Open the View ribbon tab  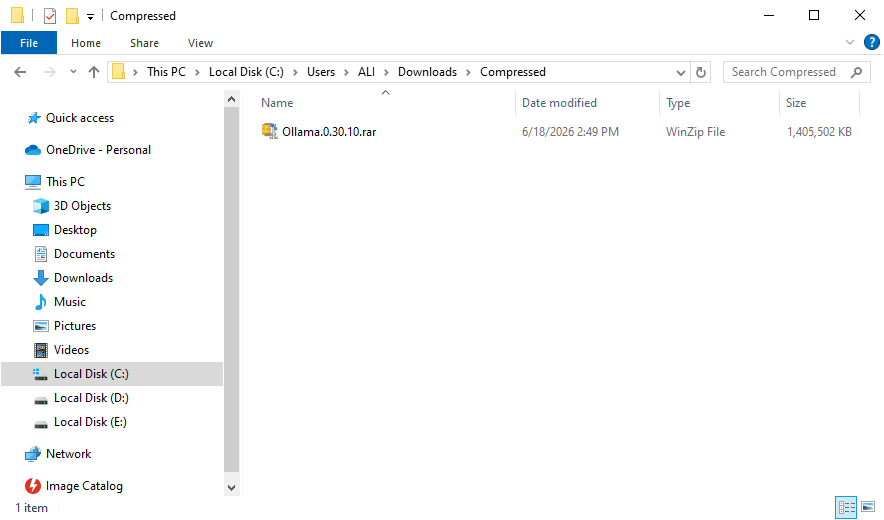(200, 43)
